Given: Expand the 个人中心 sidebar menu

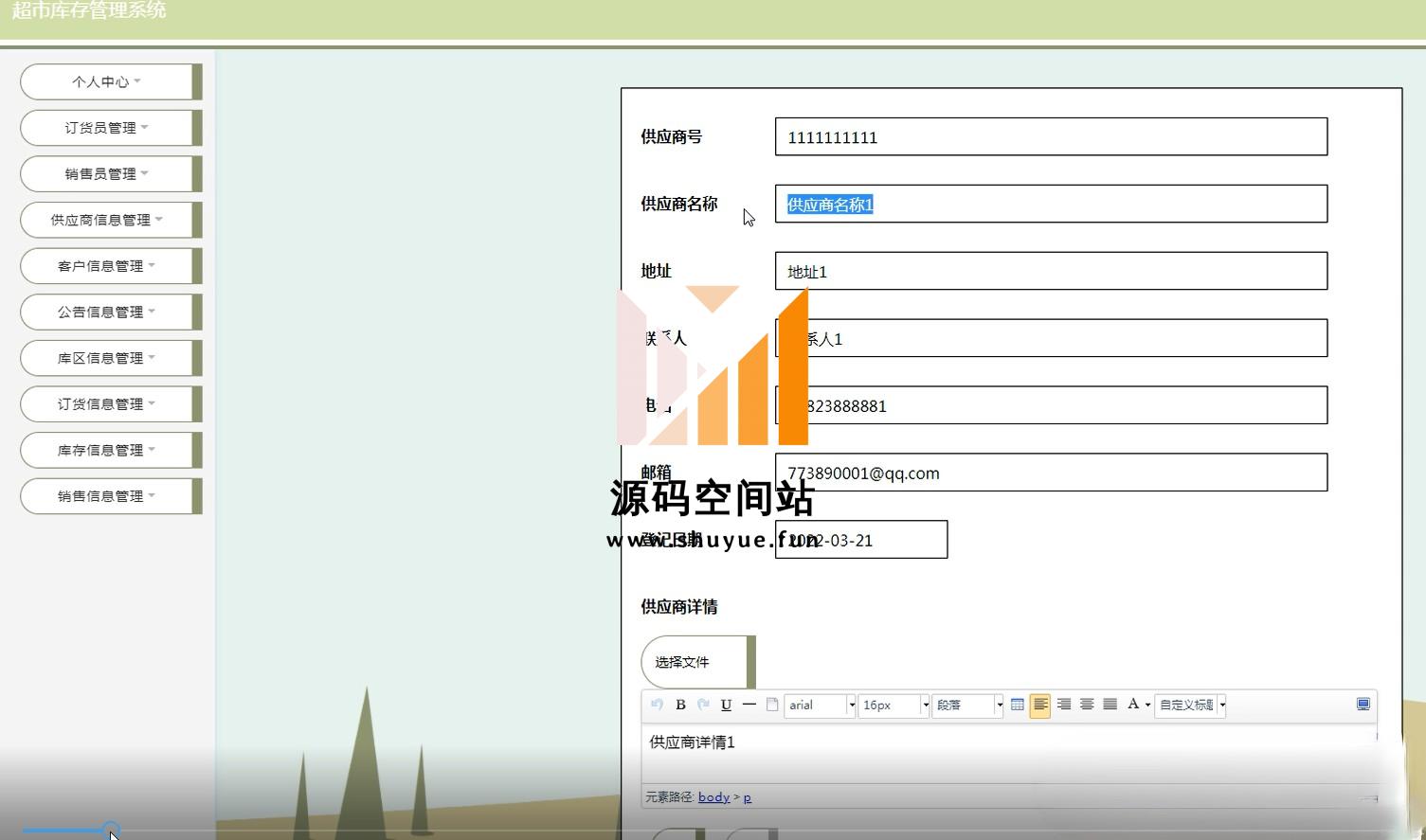Looking at the screenshot, I should pyautogui.click(x=111, y=81).
